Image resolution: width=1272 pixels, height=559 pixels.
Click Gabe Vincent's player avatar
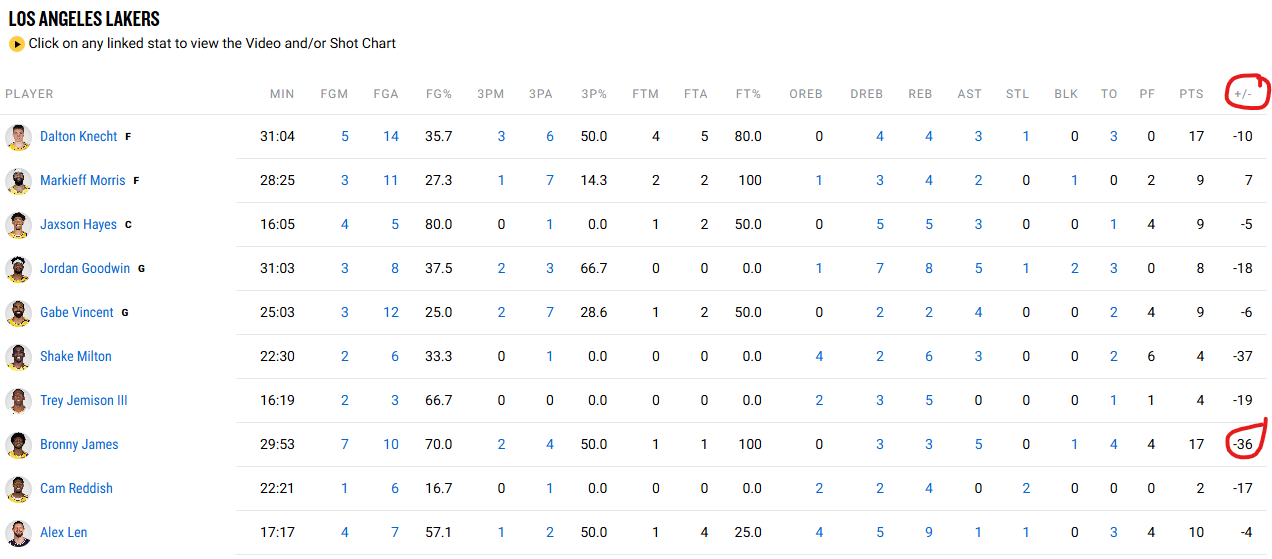point(18,313)
